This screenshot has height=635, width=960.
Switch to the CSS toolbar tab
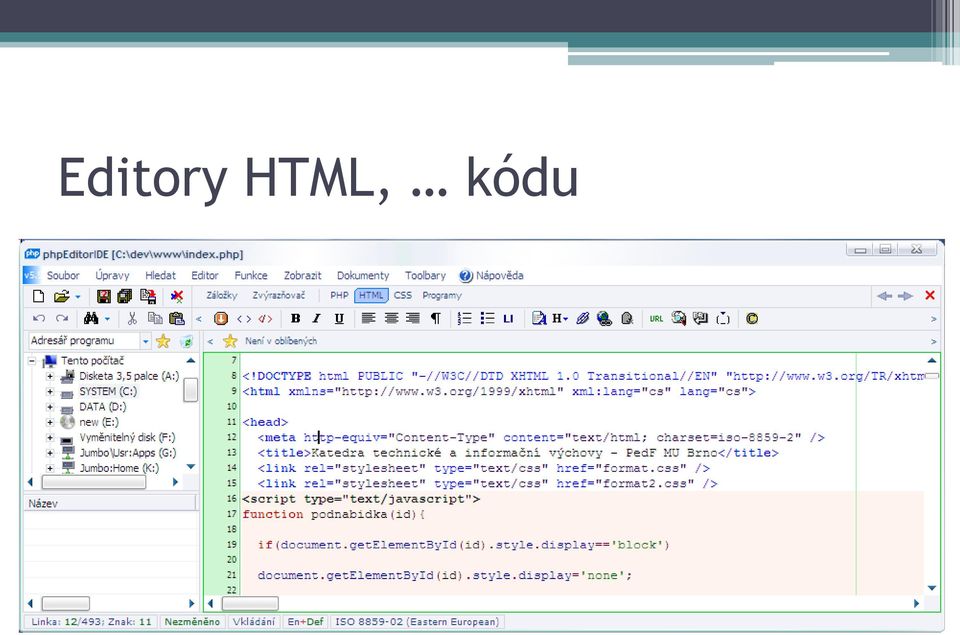403,296
